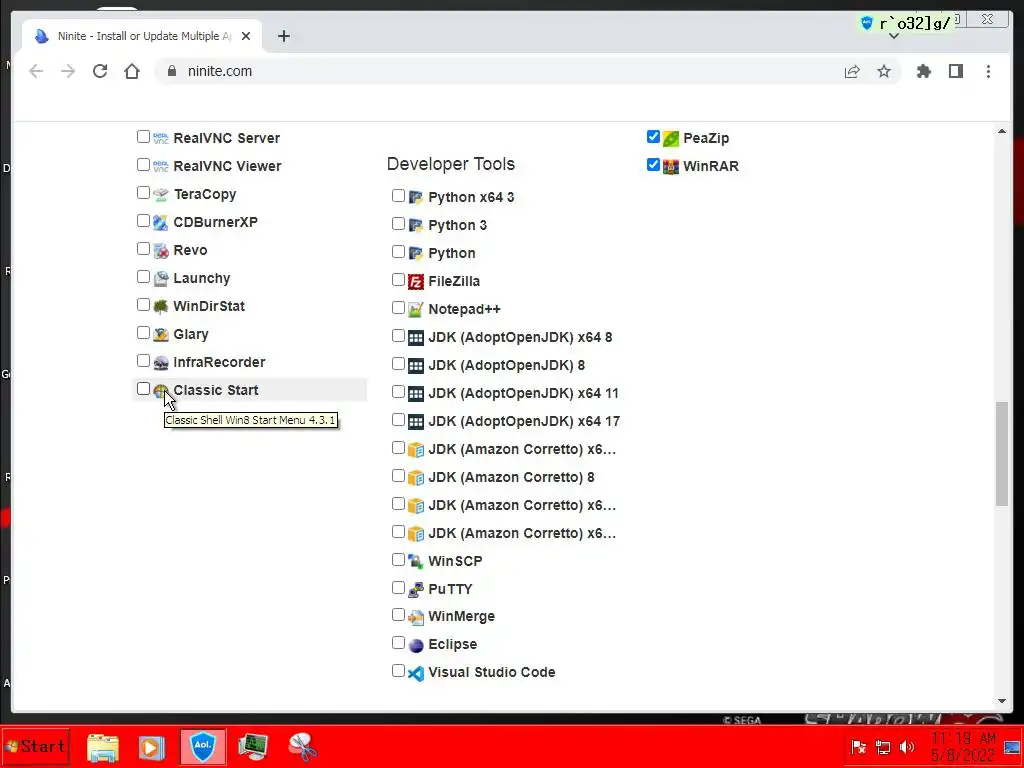1024x768 pixels.
Task: Open a new browser tab
Action: point(283,36)
